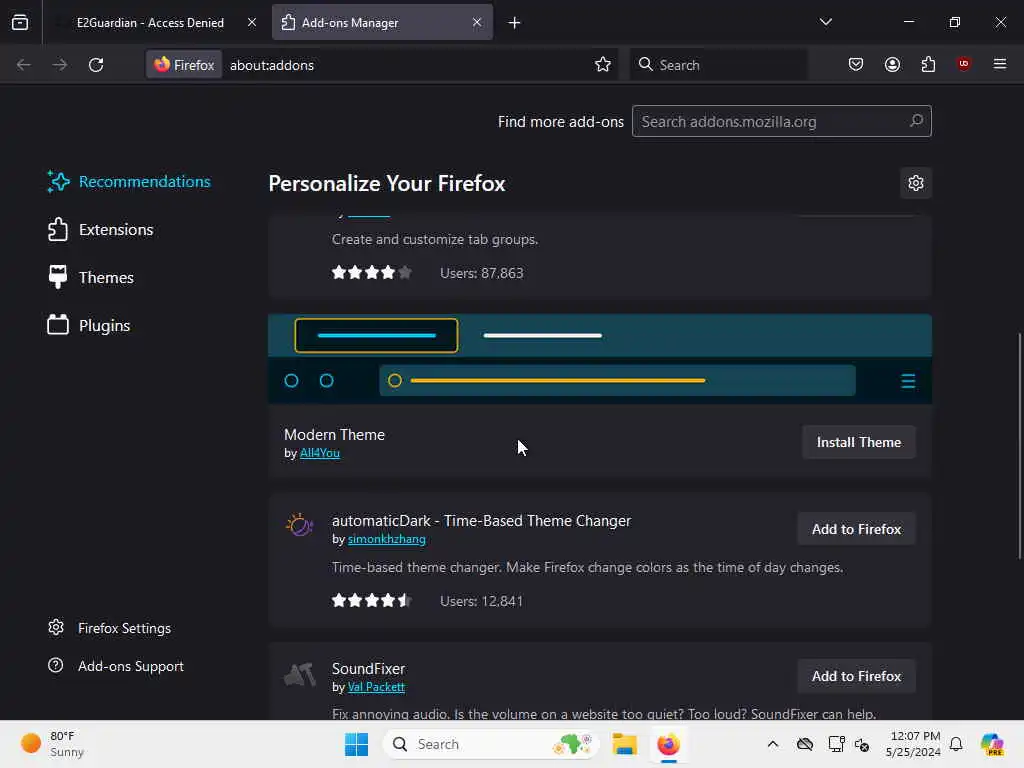Open Themes category in sidebar
The image size is (1024, 768).
point(90,278)
